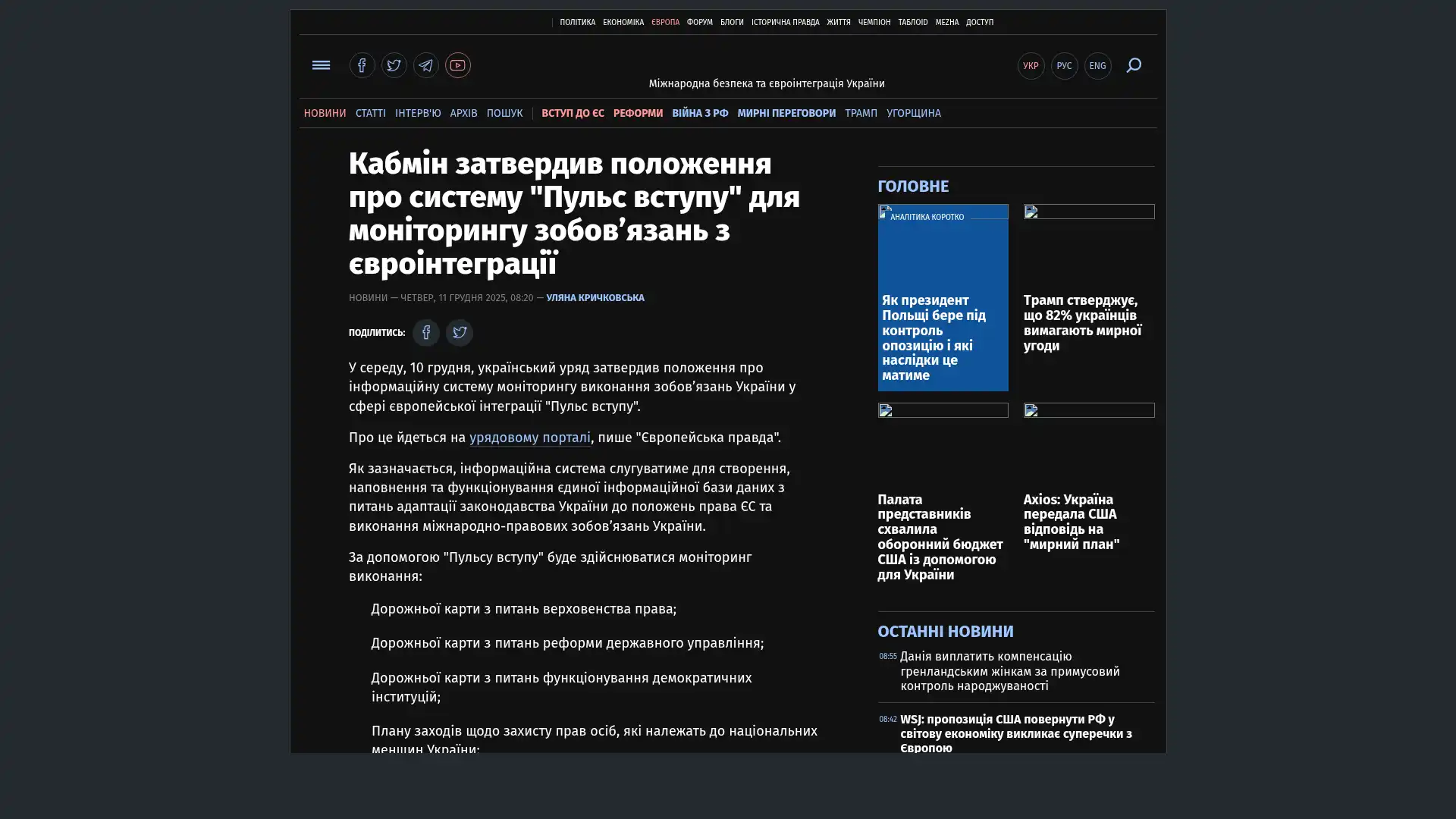Screen dimensions: 1456x819
Task: Switch language to УКР
Action: 1031,66
